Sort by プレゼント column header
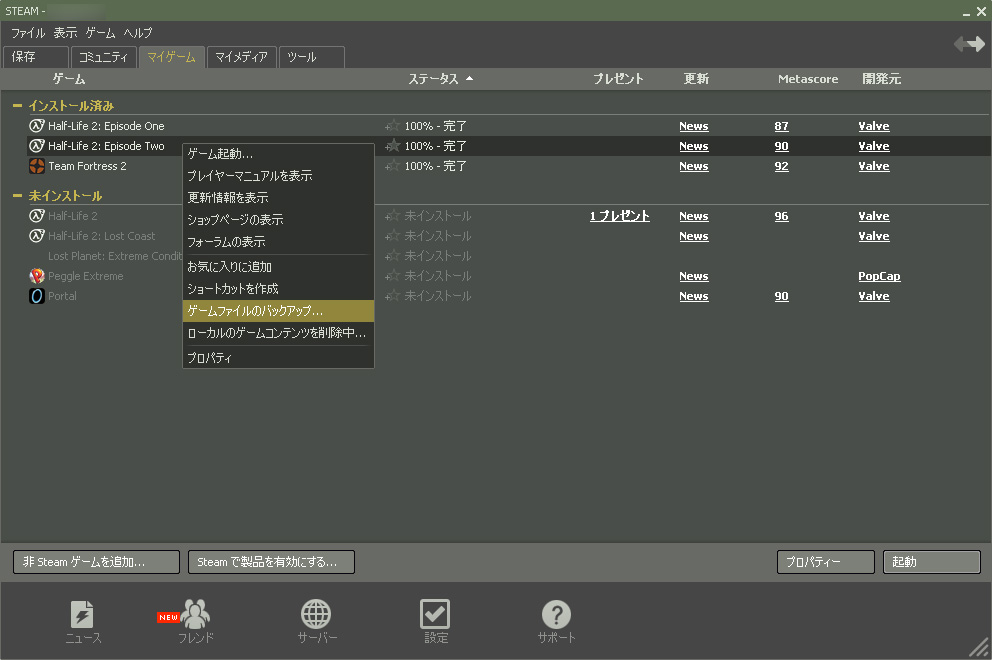 pyautogui.click(x=618, y=79)
